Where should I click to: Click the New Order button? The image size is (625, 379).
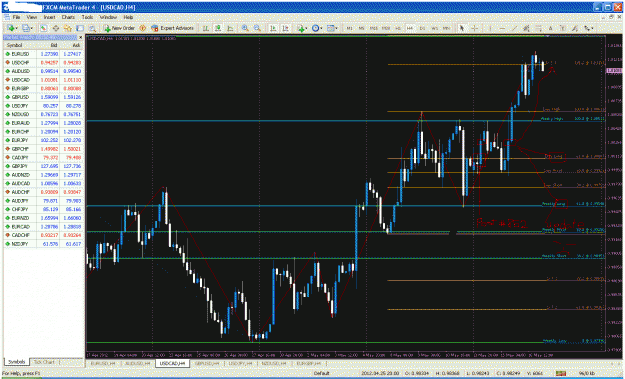tap(119, 28)
